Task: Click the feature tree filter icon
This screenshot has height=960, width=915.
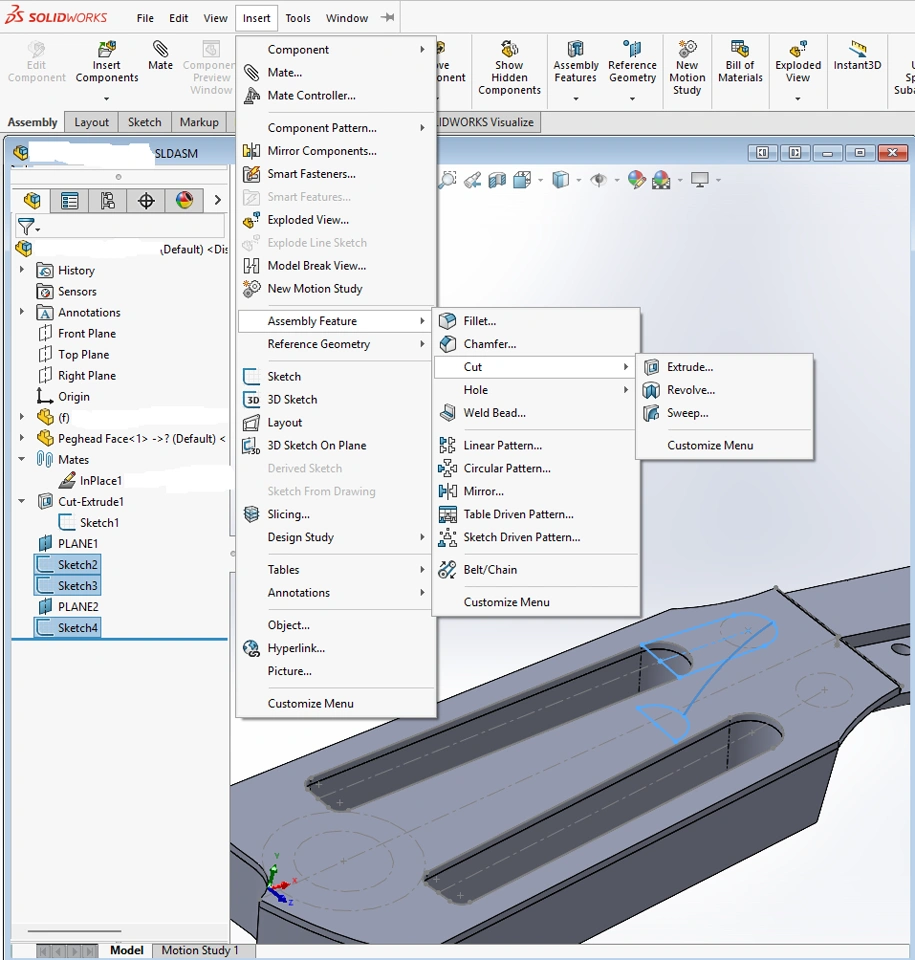Action: (x=27, y=227)
